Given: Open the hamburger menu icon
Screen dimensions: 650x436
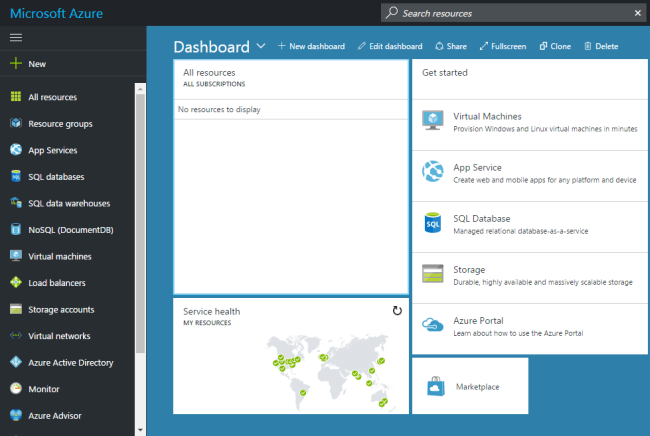Looking at the screenshot, I should [x=16, y=38].
